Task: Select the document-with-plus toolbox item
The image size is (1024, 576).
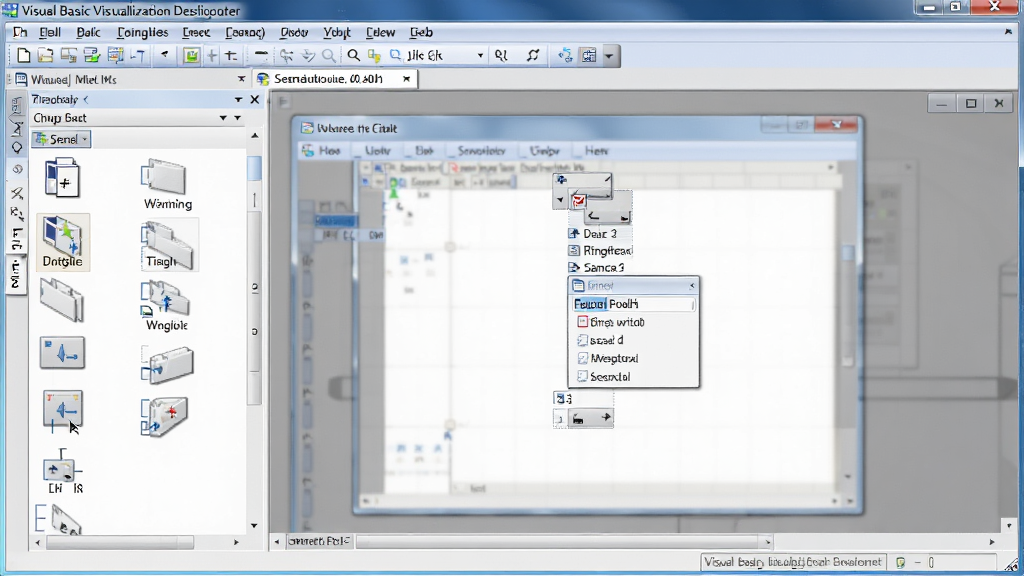Action: pyautogui.click(x=62, y=178)
